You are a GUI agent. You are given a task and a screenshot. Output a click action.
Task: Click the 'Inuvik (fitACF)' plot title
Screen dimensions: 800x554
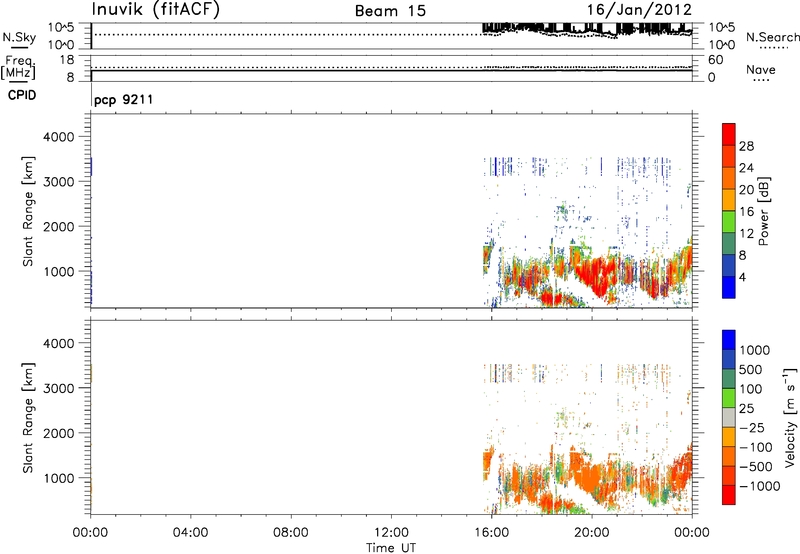pos(156,10)
